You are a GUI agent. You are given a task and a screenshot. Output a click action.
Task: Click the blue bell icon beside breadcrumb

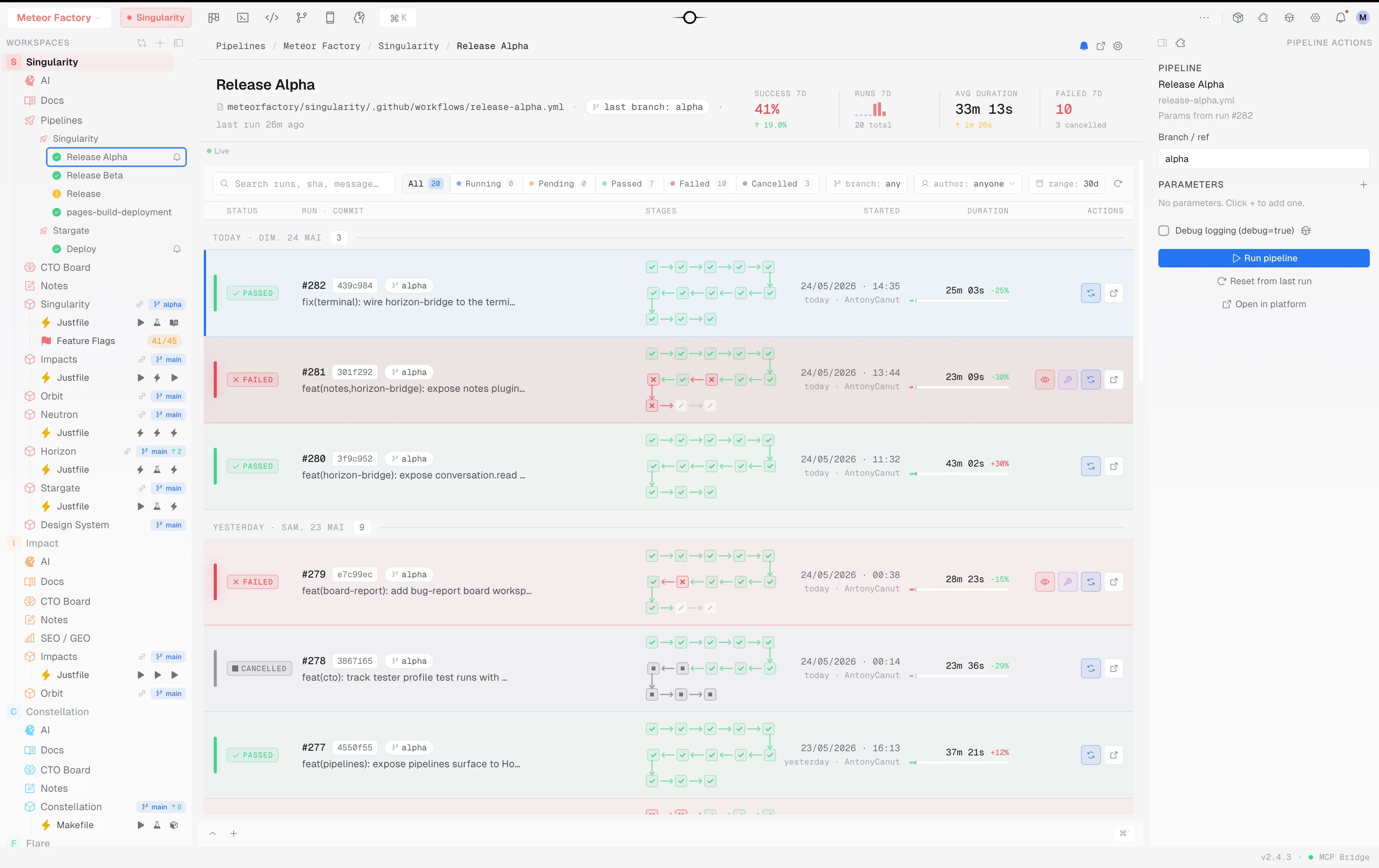1084,46
